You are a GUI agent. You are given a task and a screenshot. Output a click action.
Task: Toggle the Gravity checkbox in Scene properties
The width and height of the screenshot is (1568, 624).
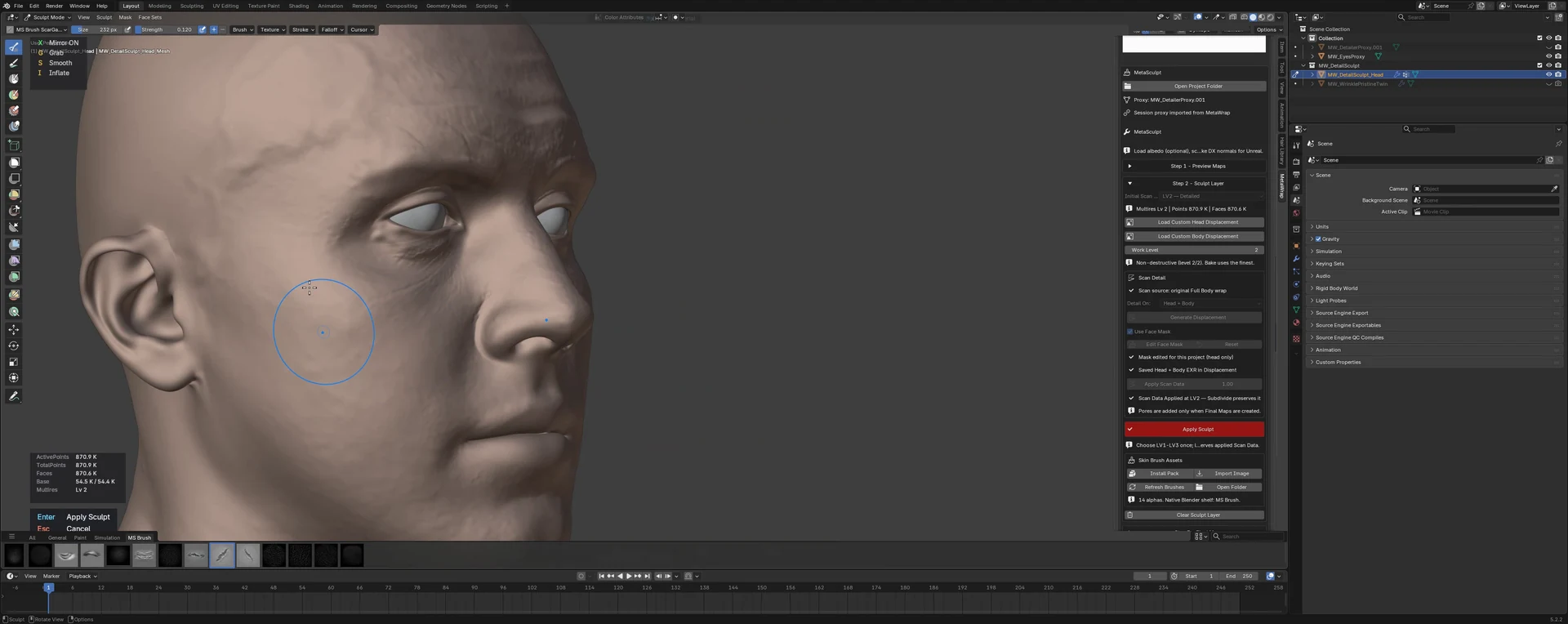point(1318,239)
